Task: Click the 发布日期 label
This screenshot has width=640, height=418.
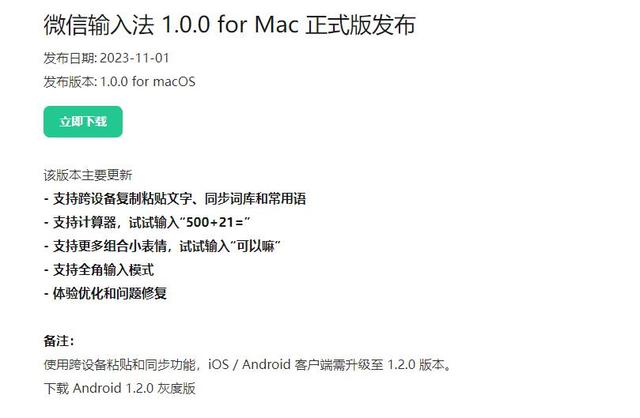Action: (69, 58)
